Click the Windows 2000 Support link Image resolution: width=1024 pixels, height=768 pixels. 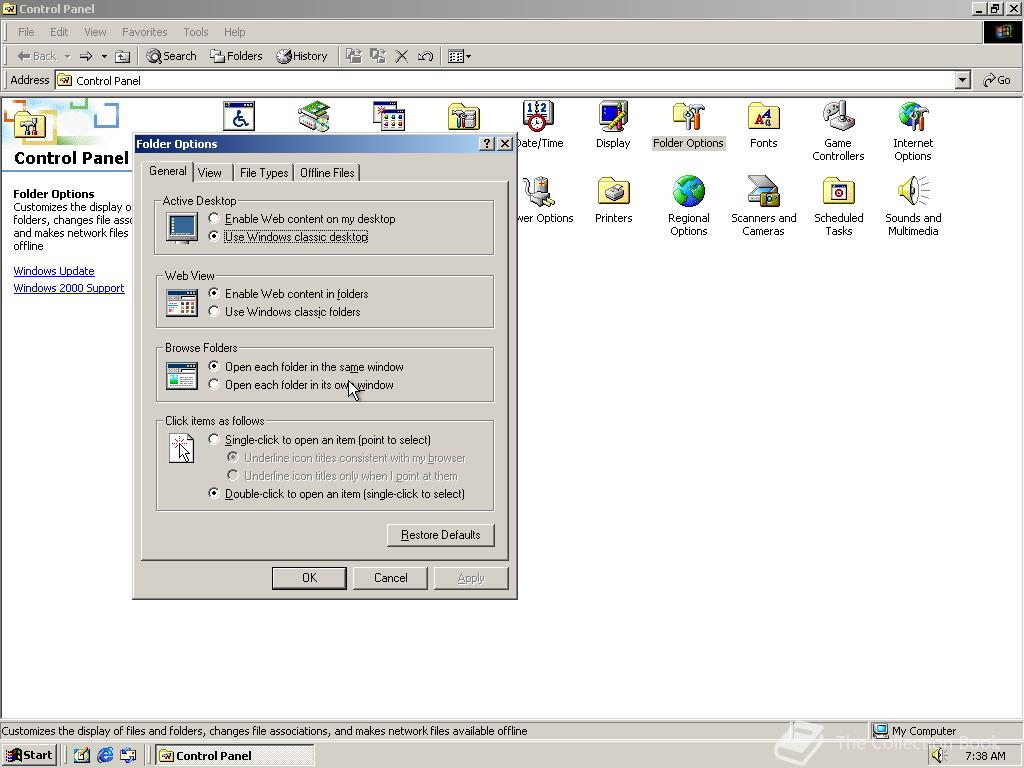coord(69,288)
